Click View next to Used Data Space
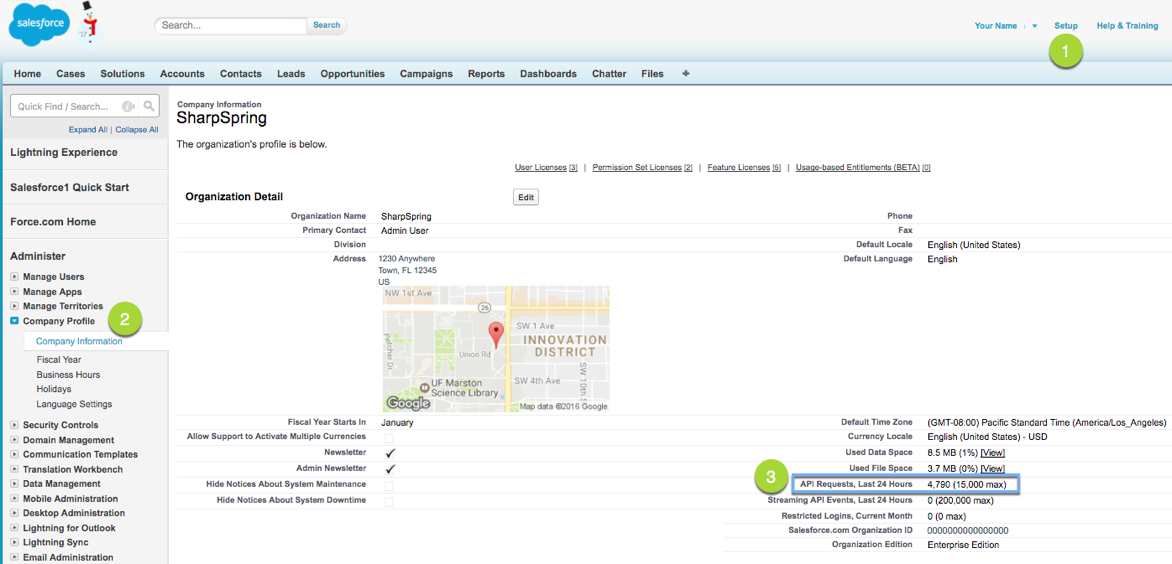 993,453
